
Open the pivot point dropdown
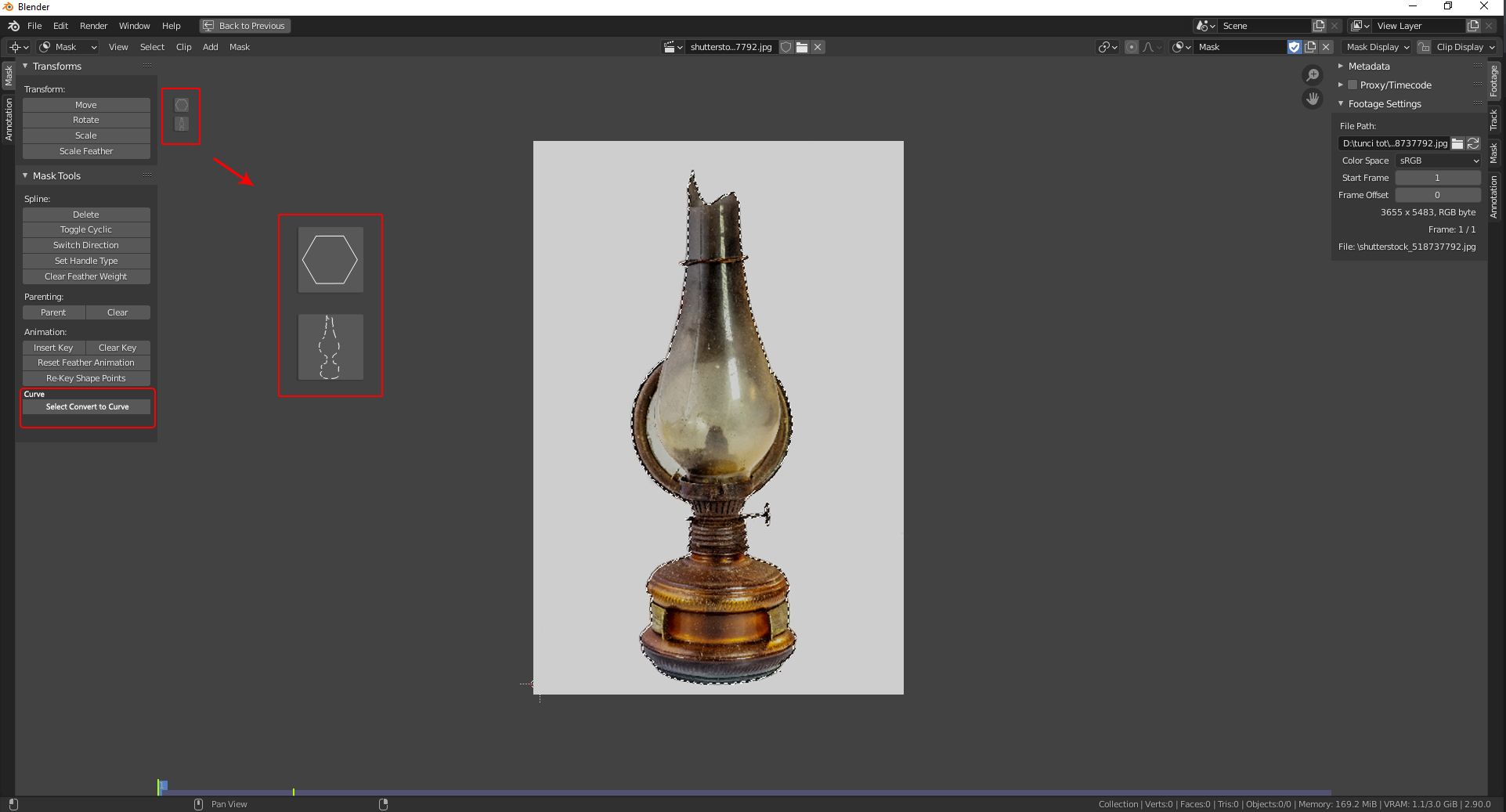1107,47
